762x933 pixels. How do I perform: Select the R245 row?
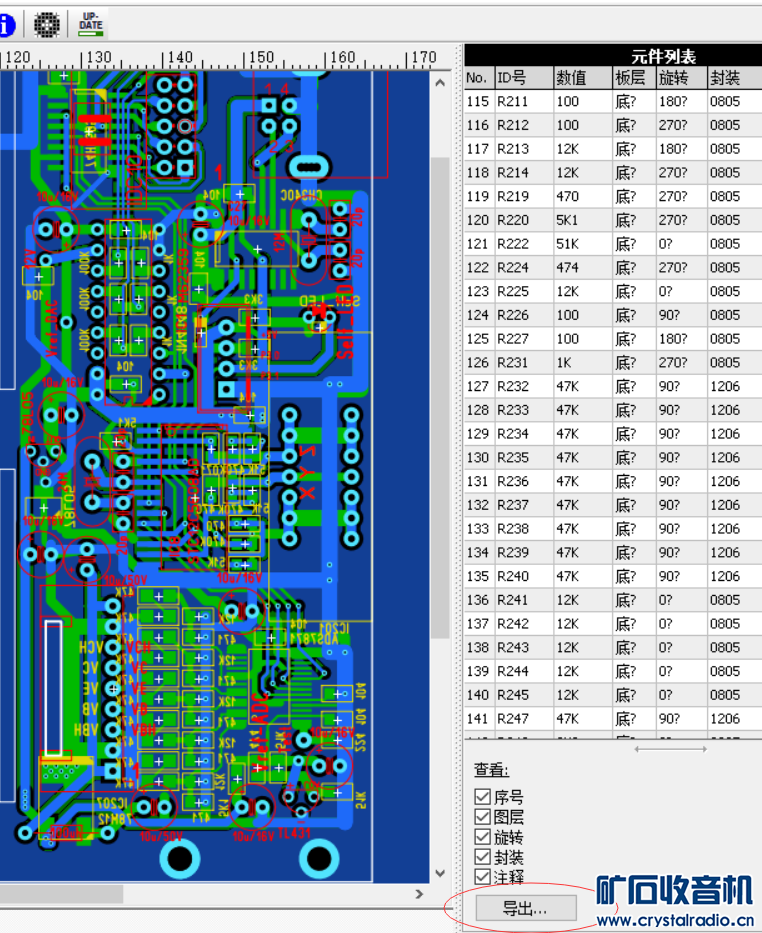tap(613, 695)
